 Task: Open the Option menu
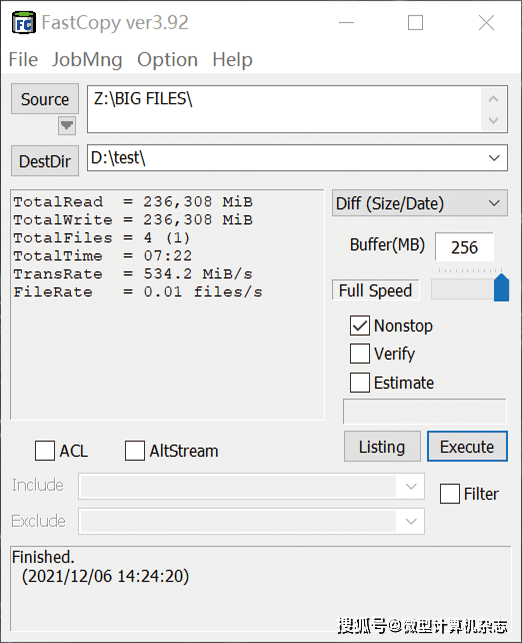pos(167,60)
